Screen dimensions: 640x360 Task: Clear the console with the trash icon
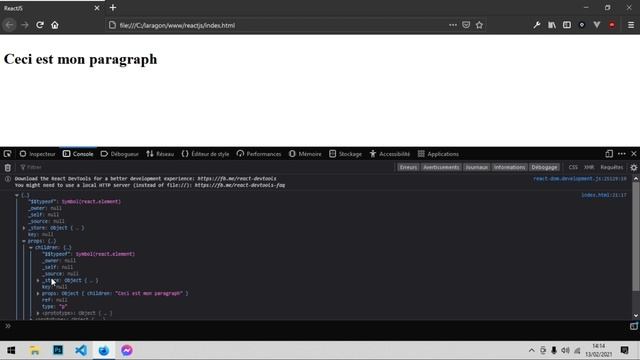(7, 167)
